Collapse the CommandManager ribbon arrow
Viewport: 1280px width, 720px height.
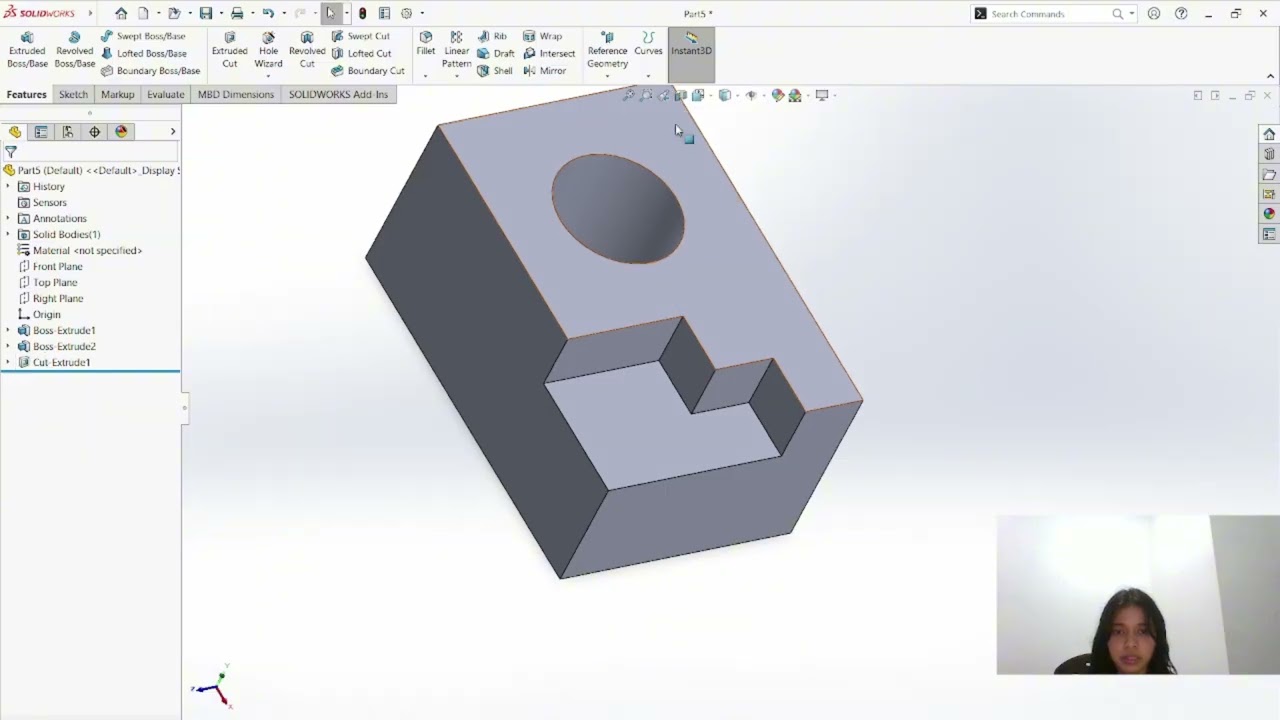[1271, 76]
